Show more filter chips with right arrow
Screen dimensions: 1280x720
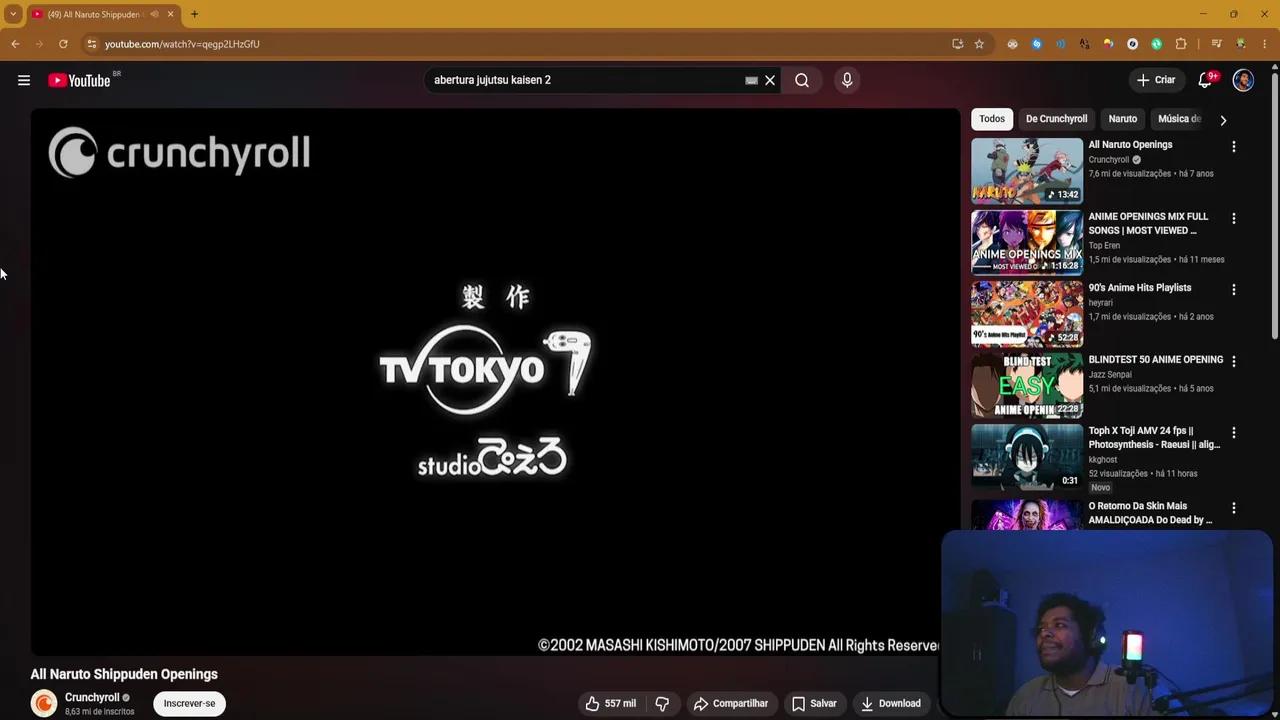(x=1223, y=120)
